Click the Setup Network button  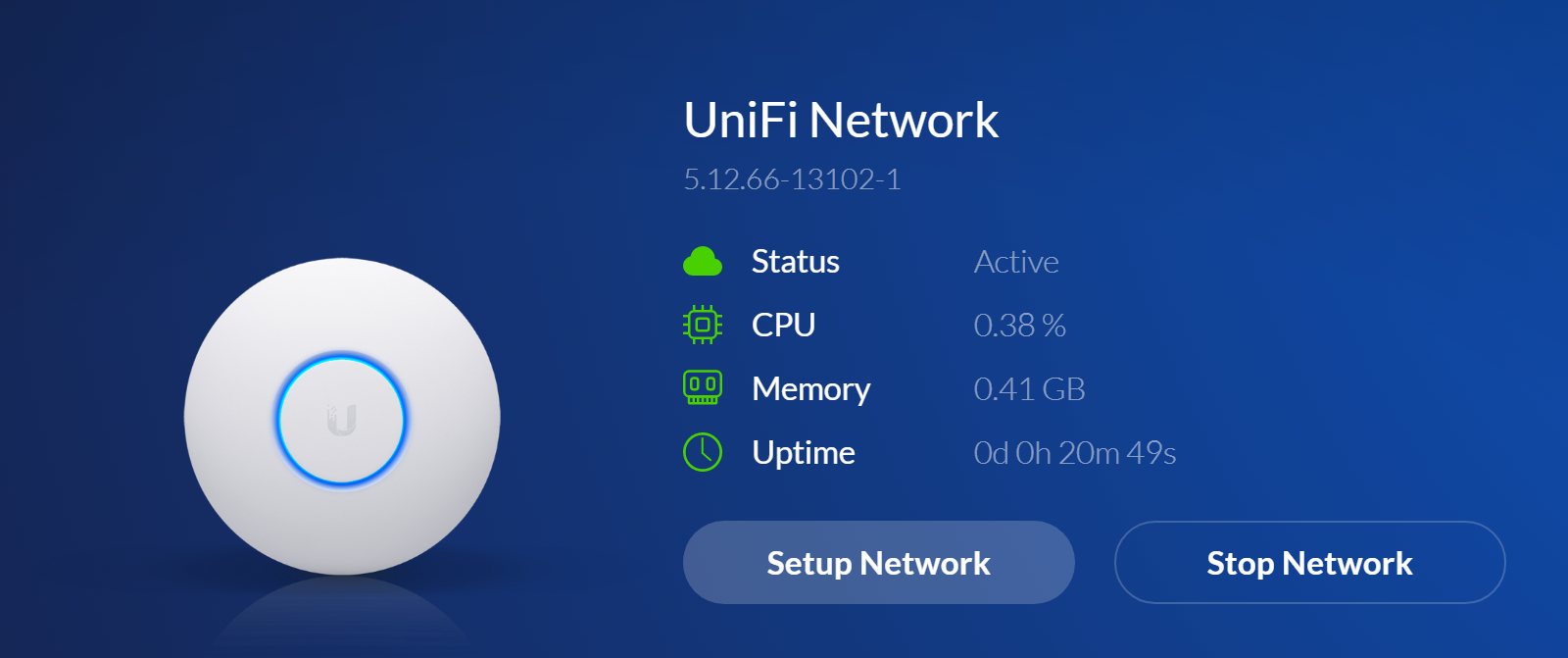(x=878, y=562)
